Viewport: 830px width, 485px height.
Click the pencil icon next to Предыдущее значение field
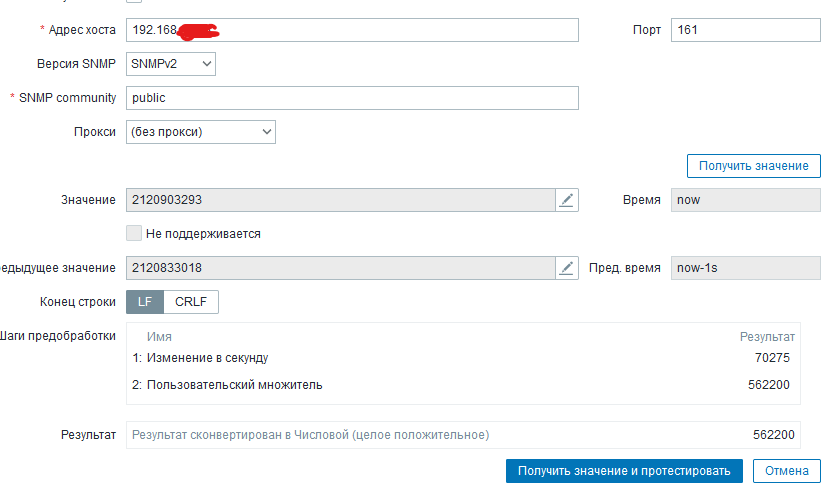pyautogui.click(x=567, y=268)
